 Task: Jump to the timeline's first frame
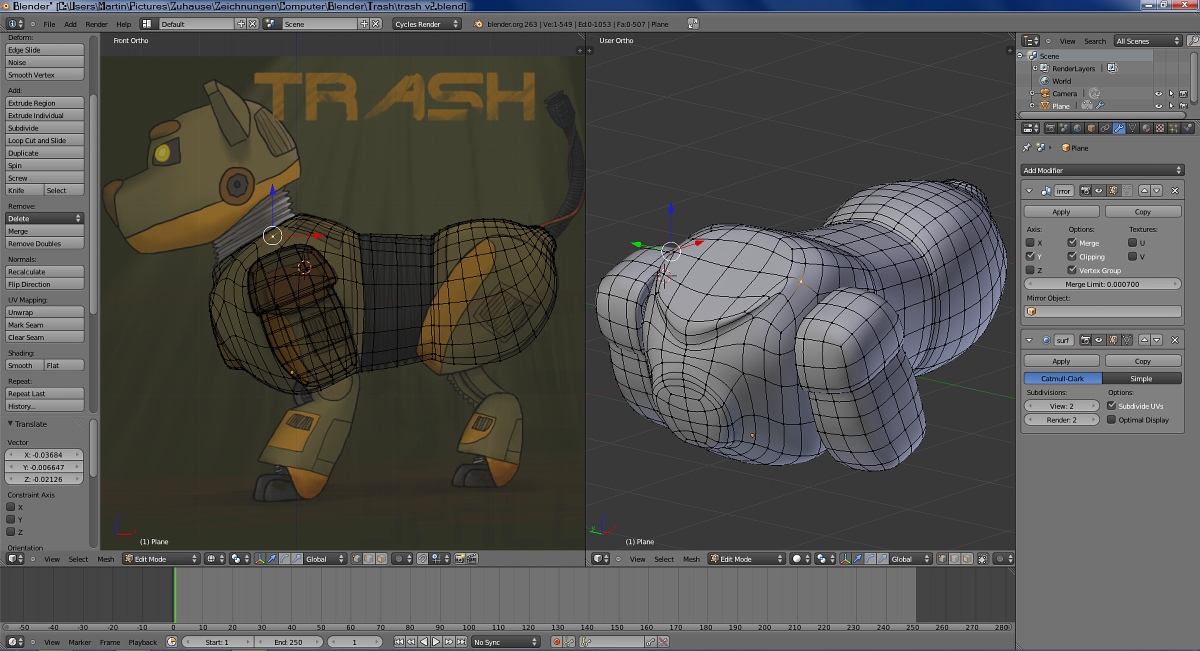pyautogui.click(x=400, y=642)
